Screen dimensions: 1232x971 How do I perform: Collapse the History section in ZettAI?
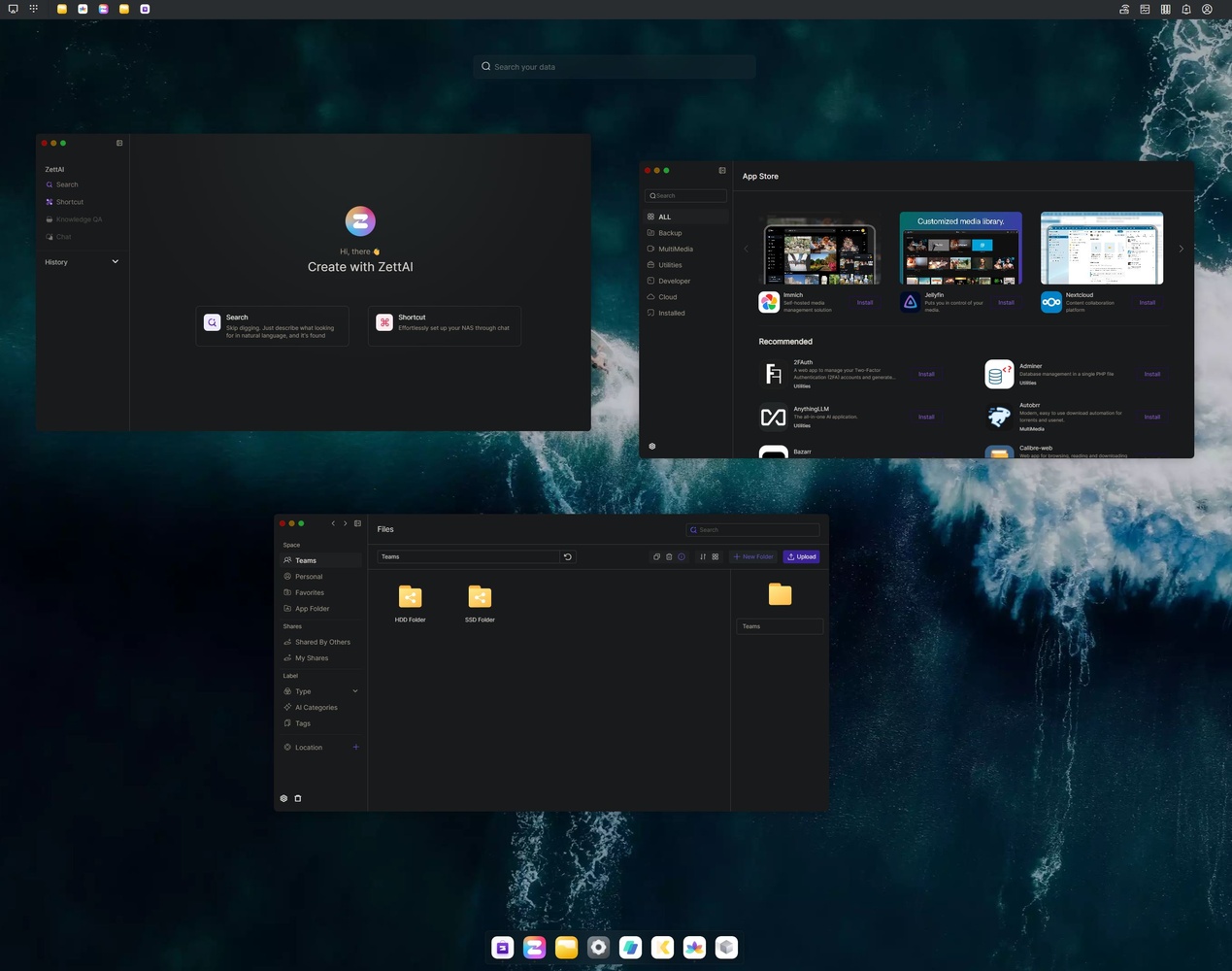115,262
